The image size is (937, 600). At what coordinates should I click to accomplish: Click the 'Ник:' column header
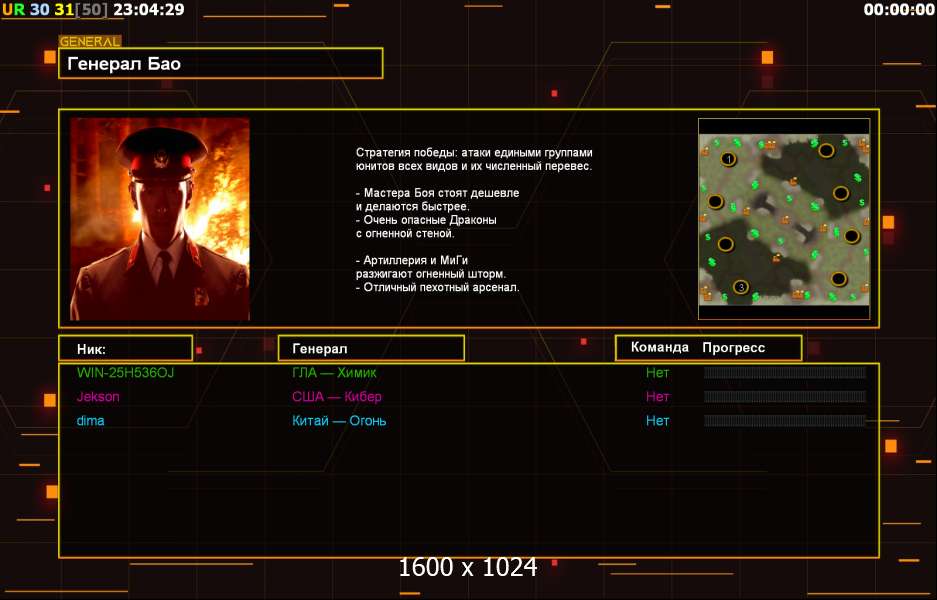point(125,348)
